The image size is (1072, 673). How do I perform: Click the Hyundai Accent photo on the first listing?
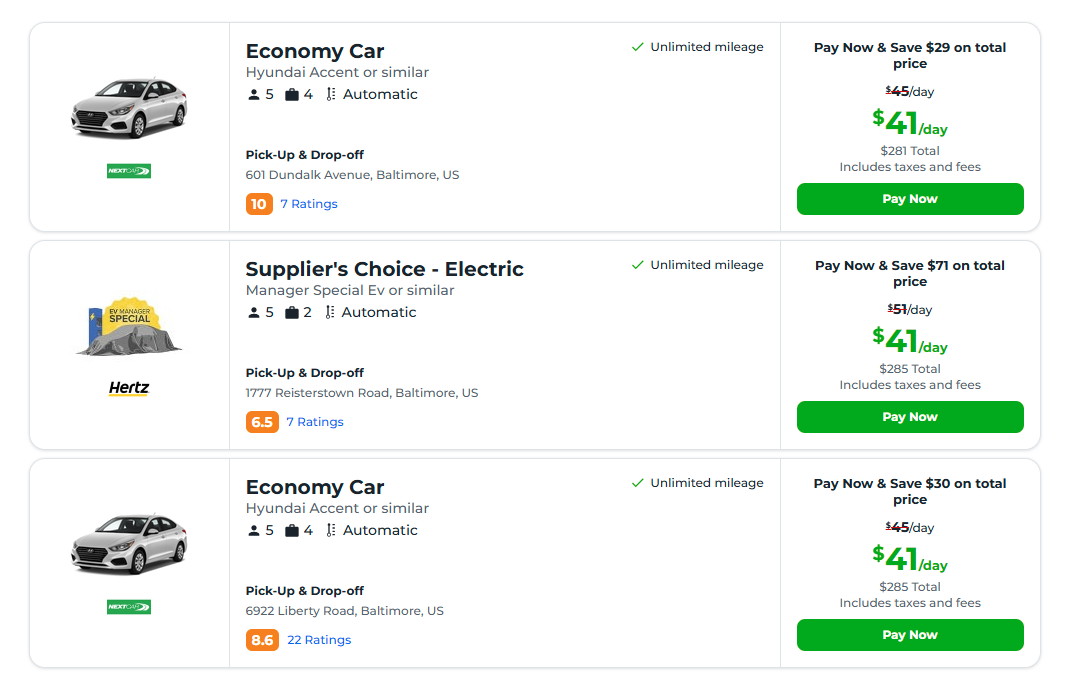(128, 105)
